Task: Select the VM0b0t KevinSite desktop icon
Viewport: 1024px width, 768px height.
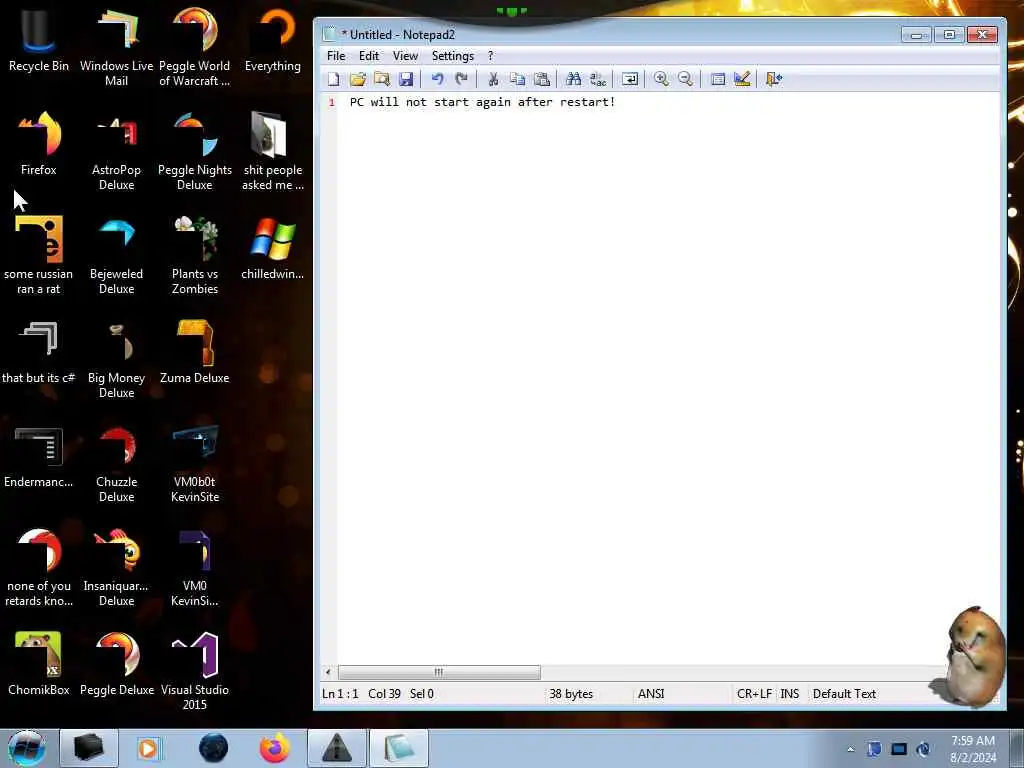Action: 195,463
